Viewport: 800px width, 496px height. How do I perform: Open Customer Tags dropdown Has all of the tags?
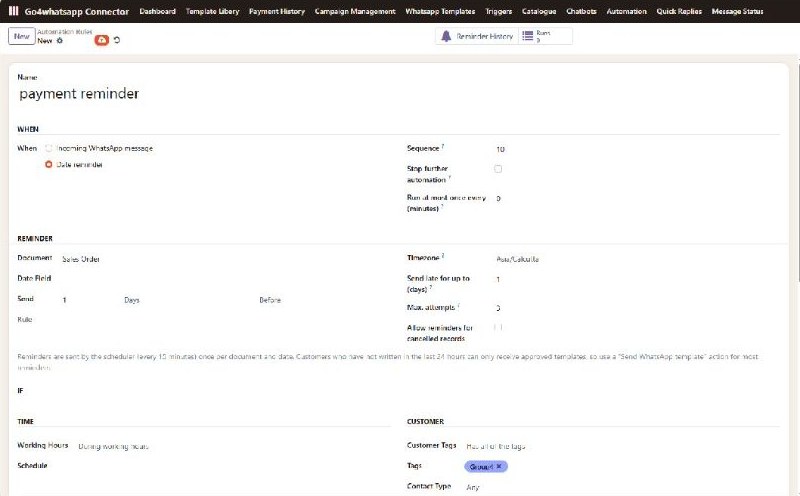coord(622,447)
